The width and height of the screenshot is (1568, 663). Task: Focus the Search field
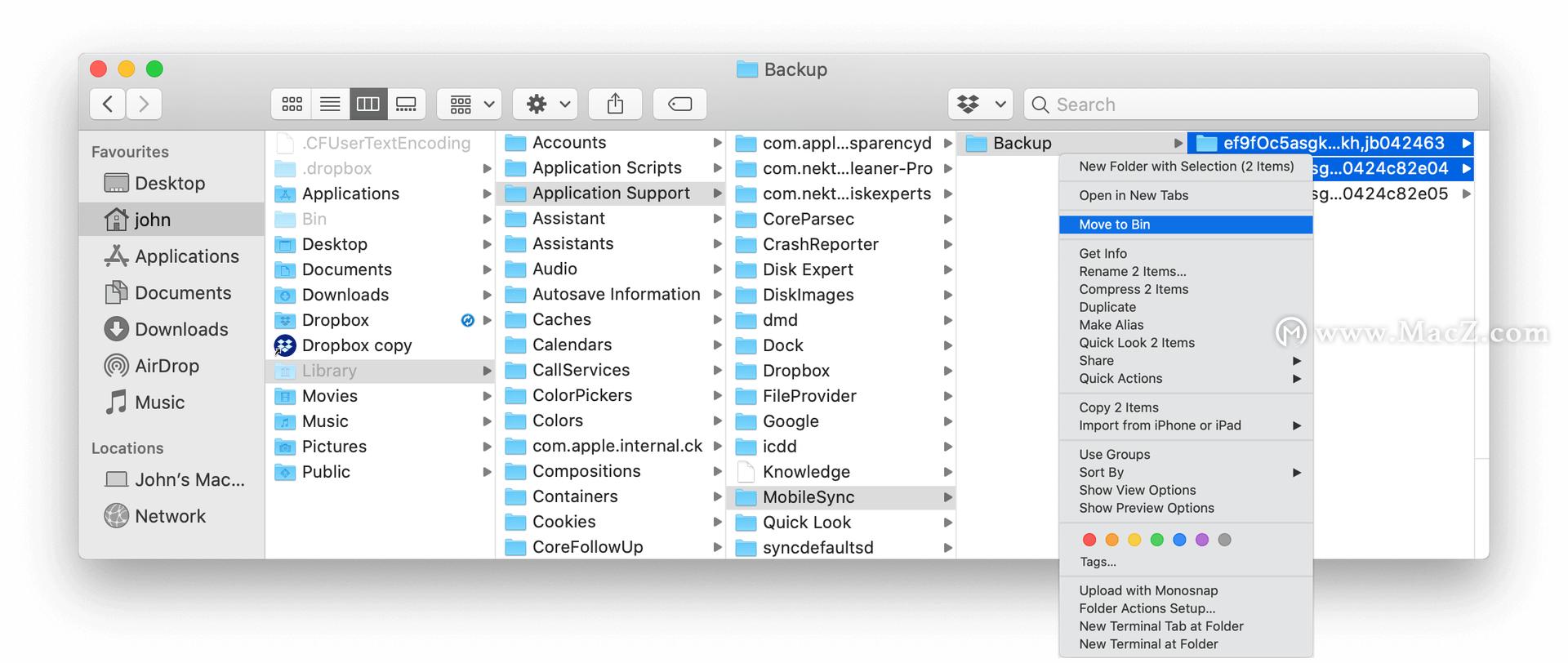1251,104
